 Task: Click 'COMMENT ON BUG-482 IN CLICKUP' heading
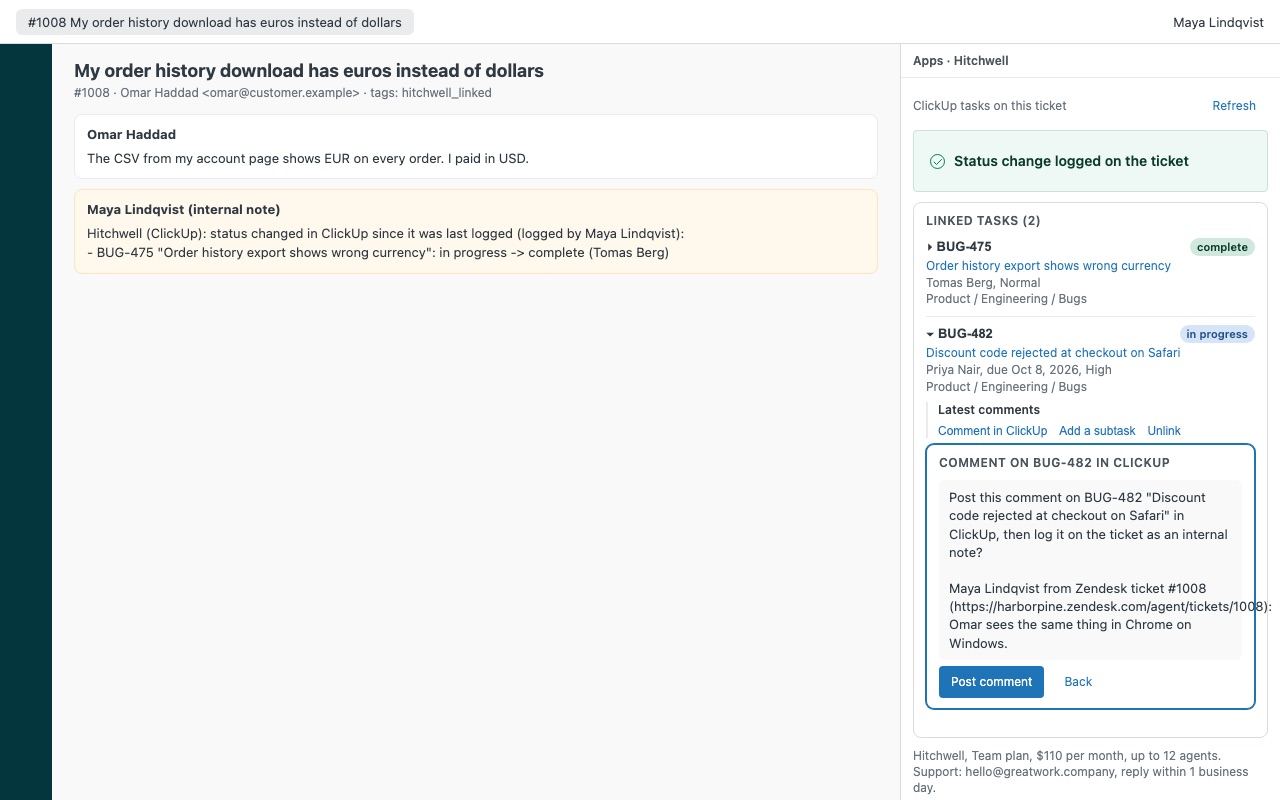(1054, 463)
